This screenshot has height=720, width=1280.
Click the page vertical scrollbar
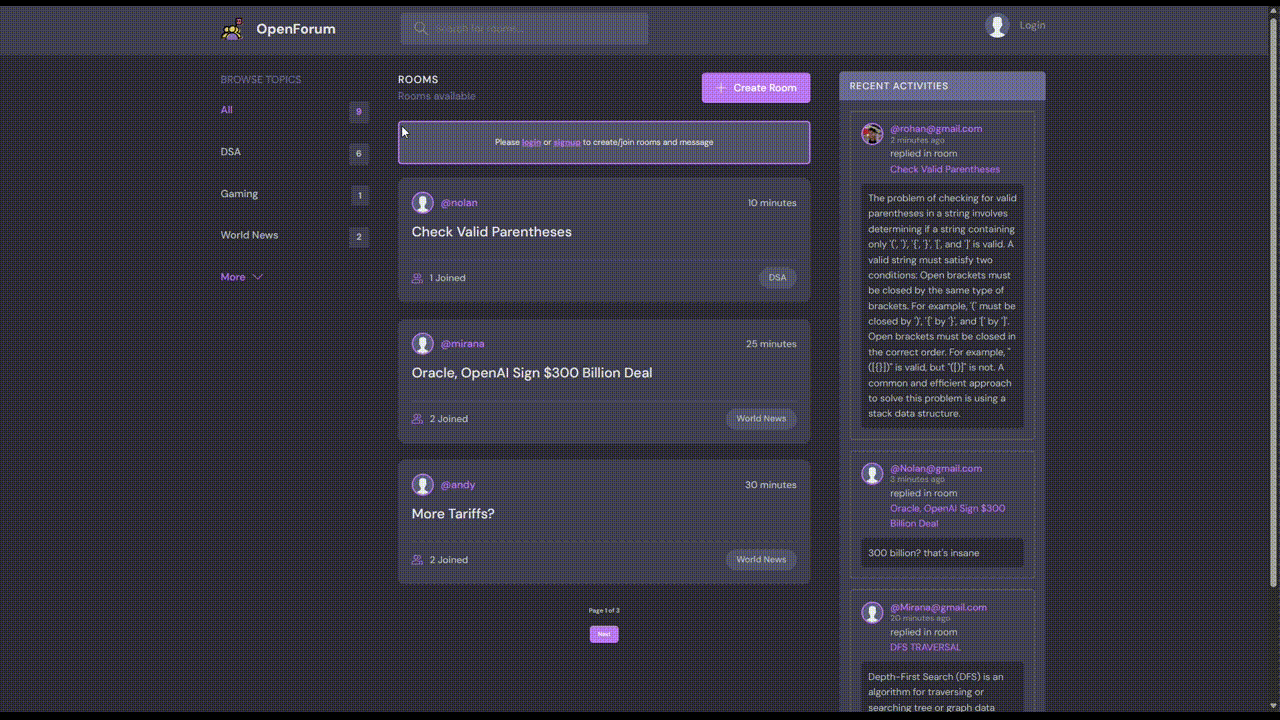(1273, 300)
